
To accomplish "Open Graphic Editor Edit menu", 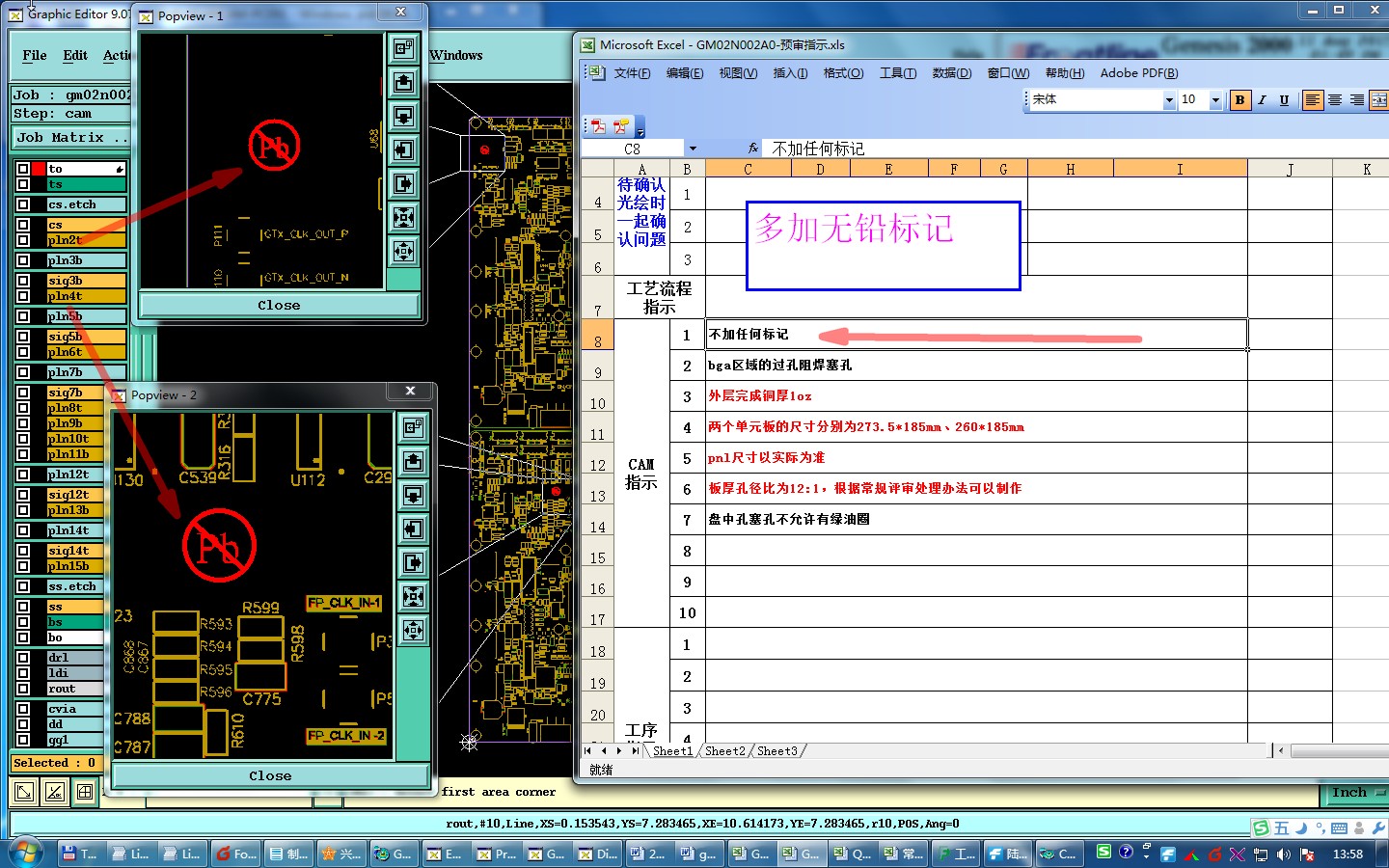I will [75, 55].
